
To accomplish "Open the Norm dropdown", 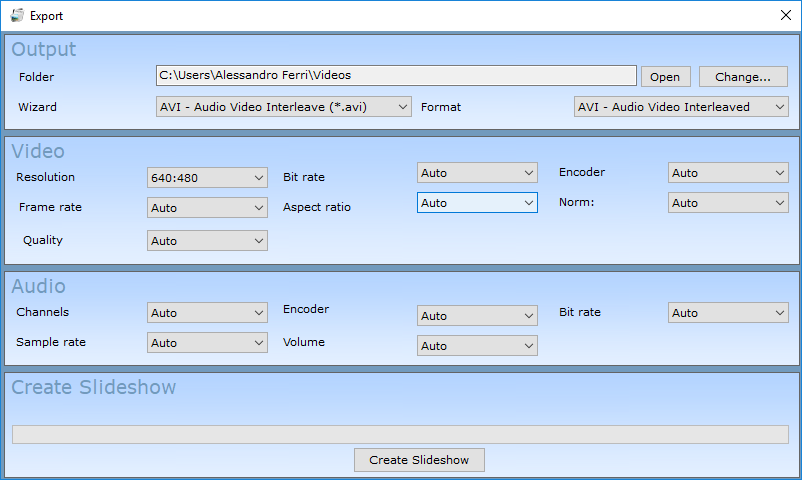I will click(x=728, y=203).
